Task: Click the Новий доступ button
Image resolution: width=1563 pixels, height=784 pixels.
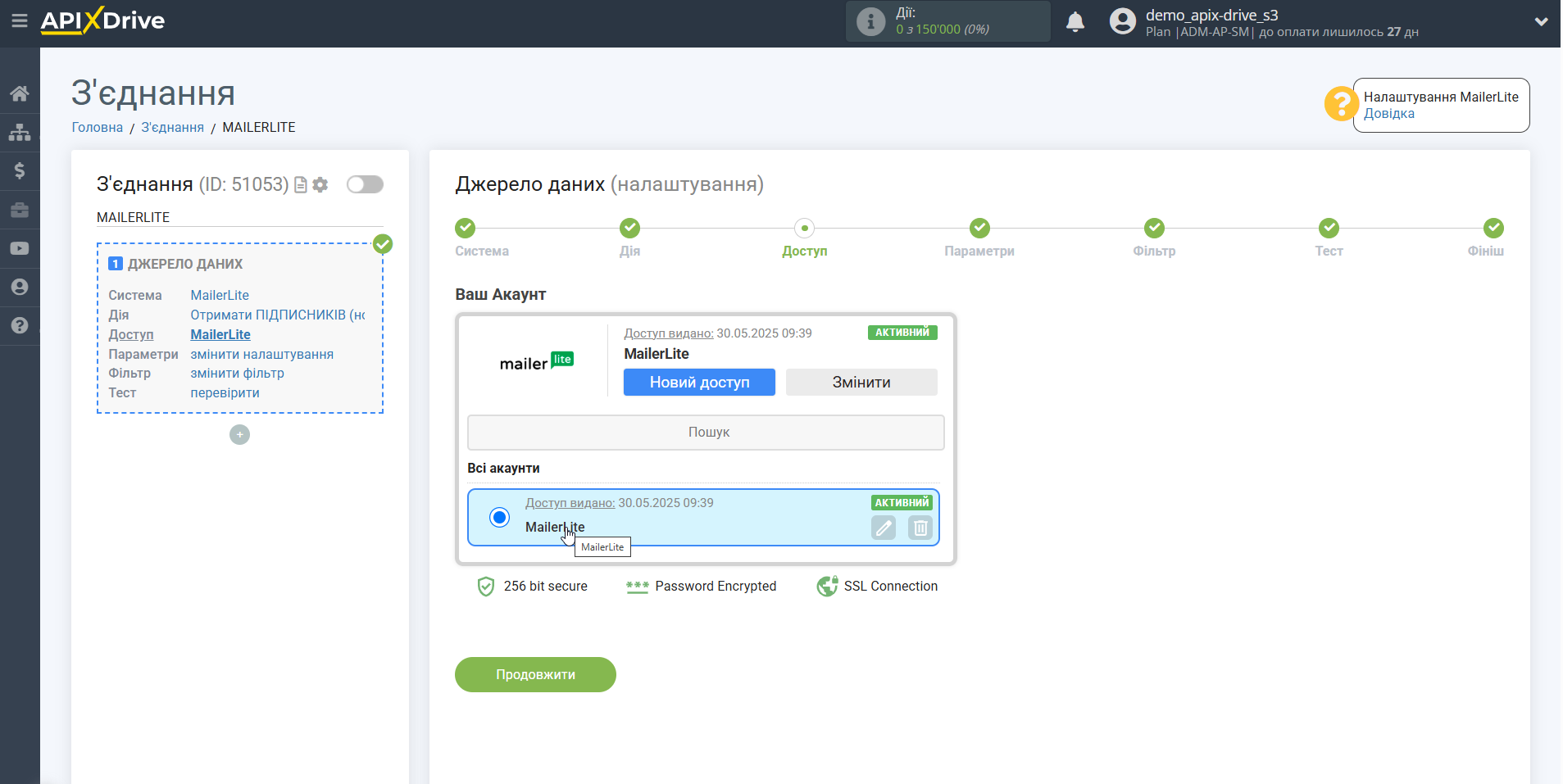Action: pyautogui.click(x=699, y=382)
